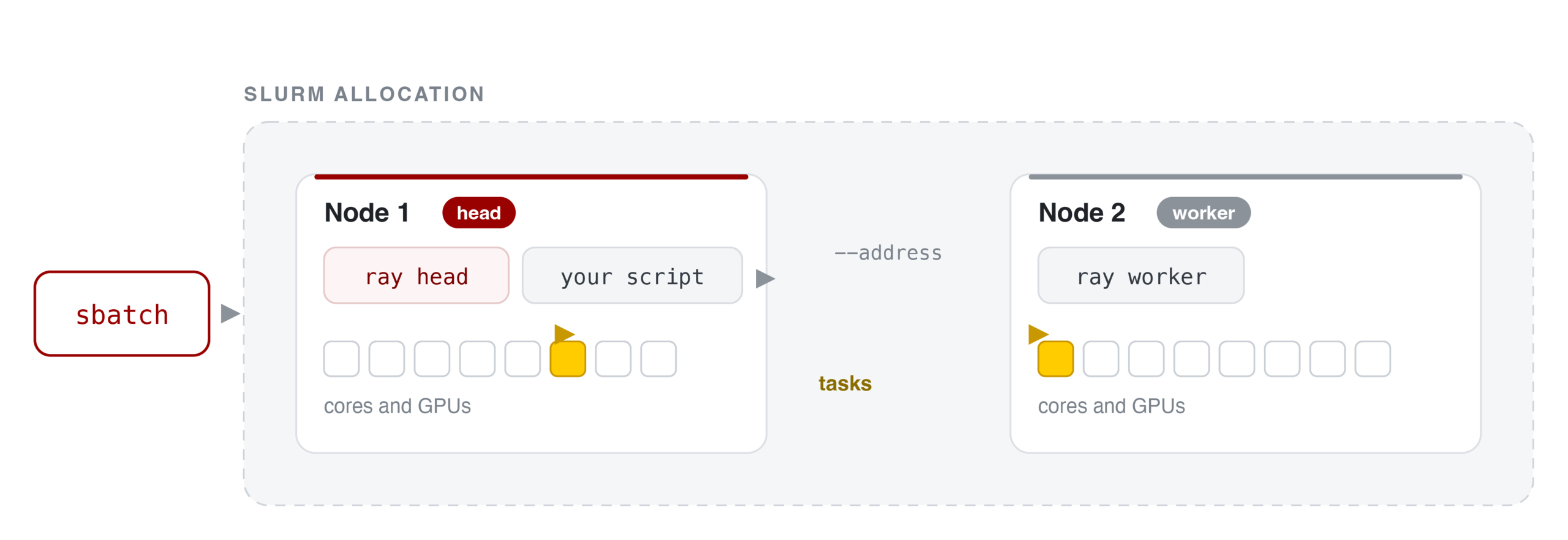Click the tasks label

click(x=845, y=383)
